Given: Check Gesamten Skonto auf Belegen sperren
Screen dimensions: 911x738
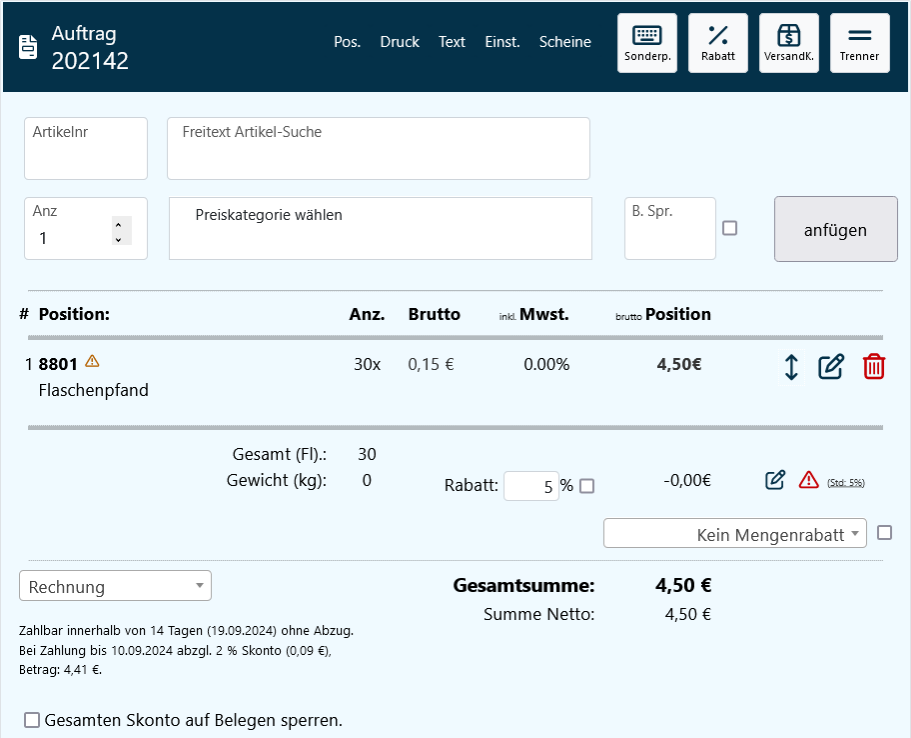Looking at the screenshot, I should [33, 720].
